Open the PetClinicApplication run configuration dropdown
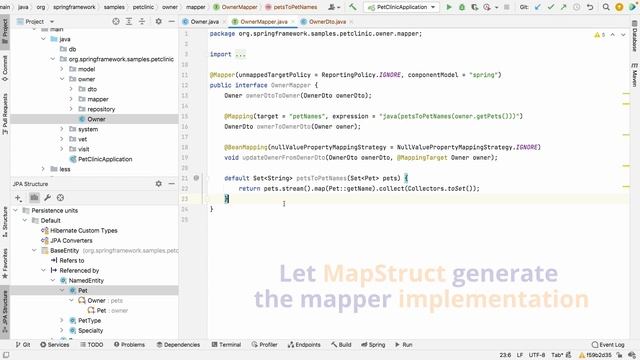The width and height of the screenshot is (640, 360). point(401,7)
